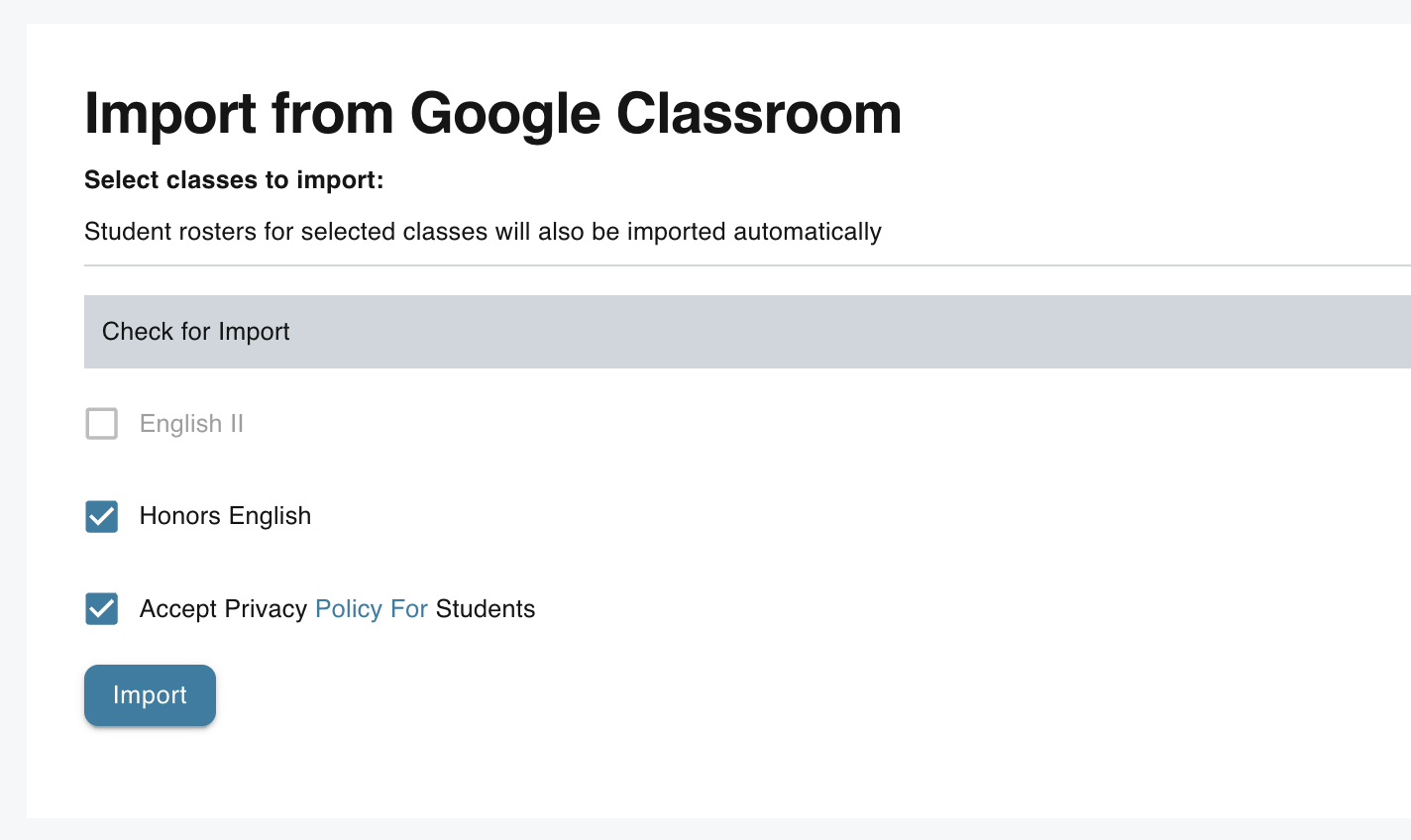Click the Select classes to import subtitle

234,180
